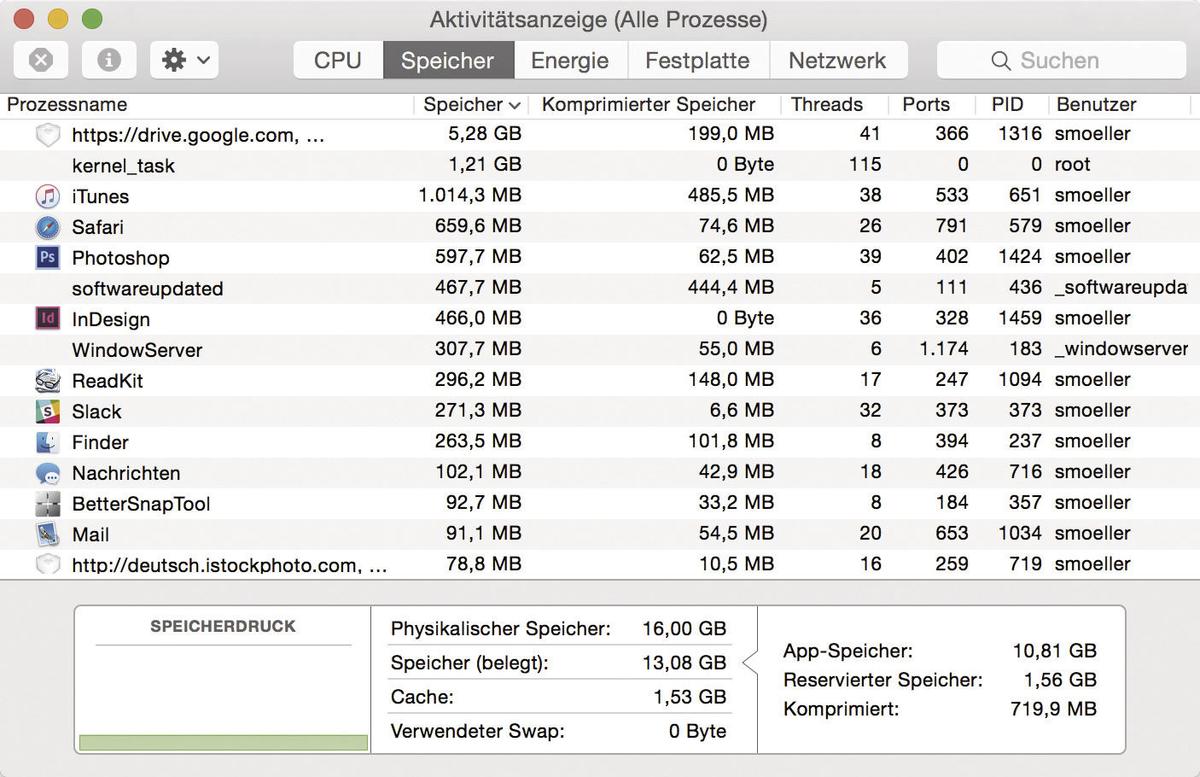Click the Mail process name
Screen dimensions: 1200x777
91,535
